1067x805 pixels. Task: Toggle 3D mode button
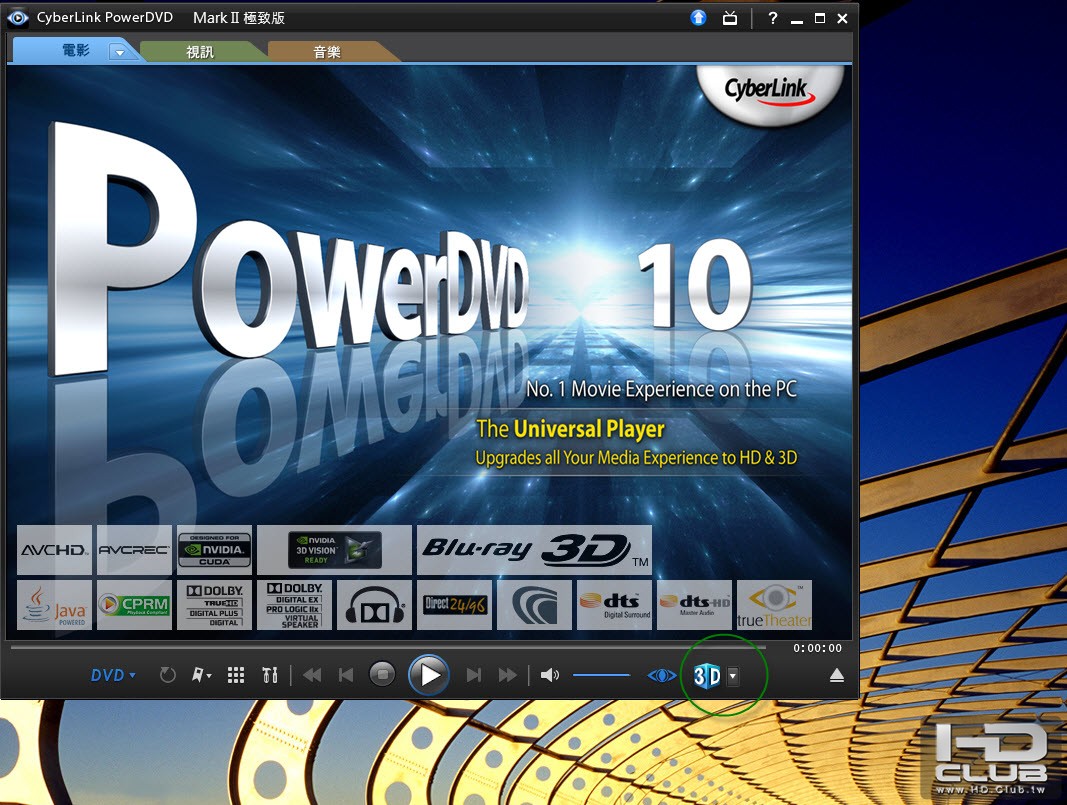click(707, 675)
